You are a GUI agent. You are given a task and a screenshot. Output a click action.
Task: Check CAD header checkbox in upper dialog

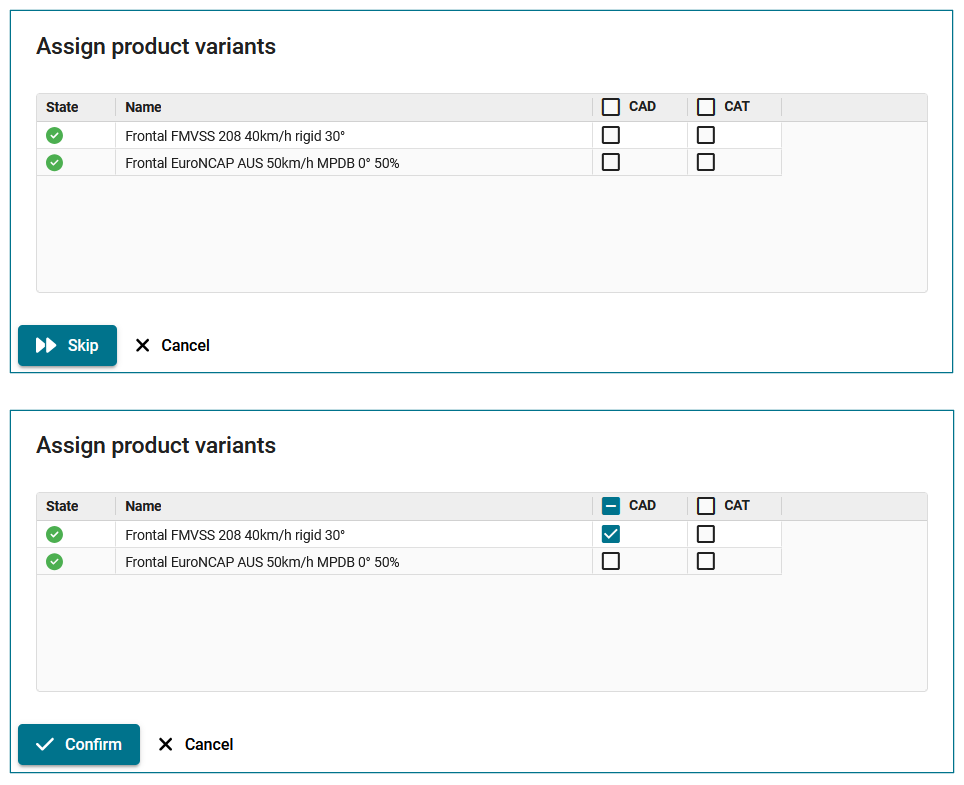[x=610, y=107]
